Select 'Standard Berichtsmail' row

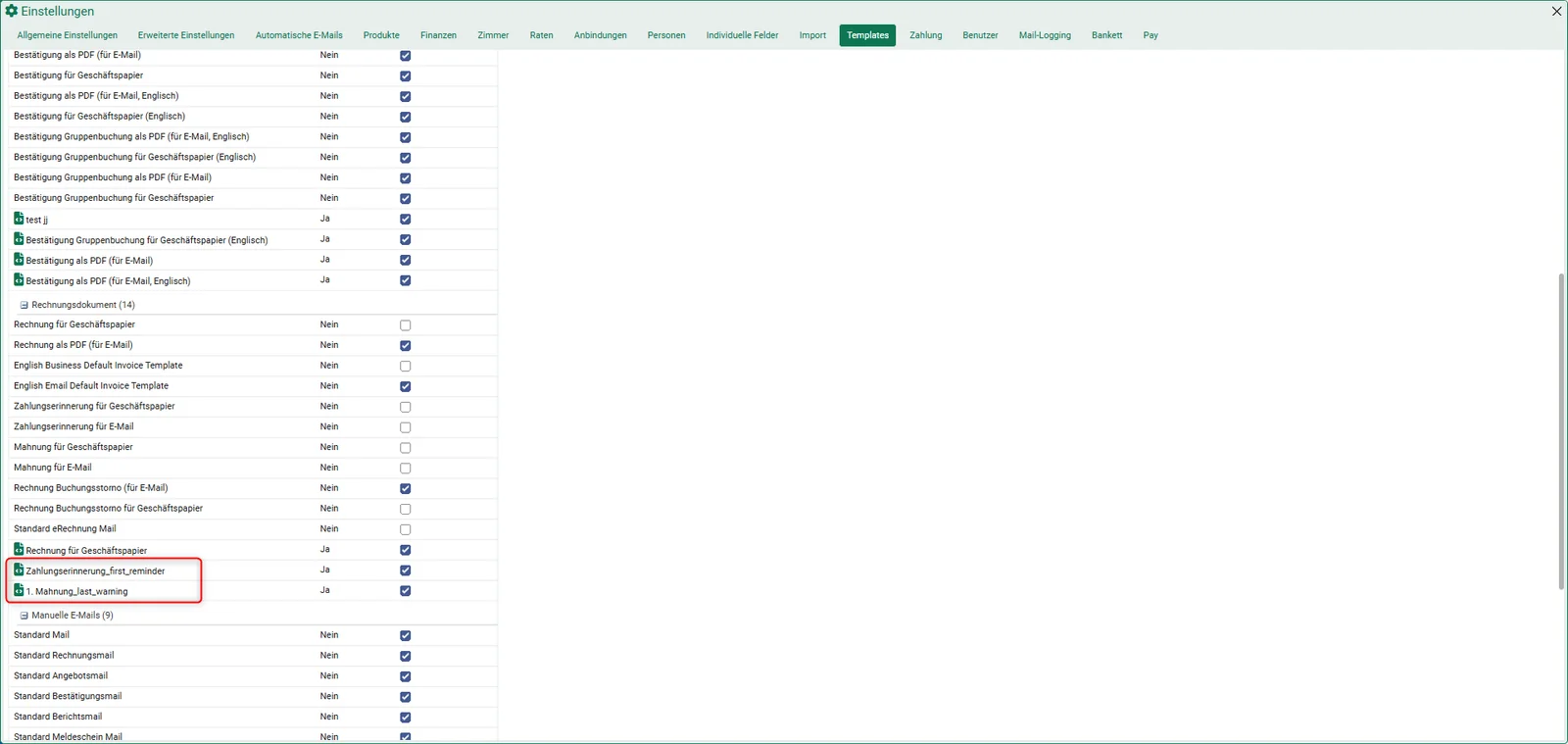(253, 717)
